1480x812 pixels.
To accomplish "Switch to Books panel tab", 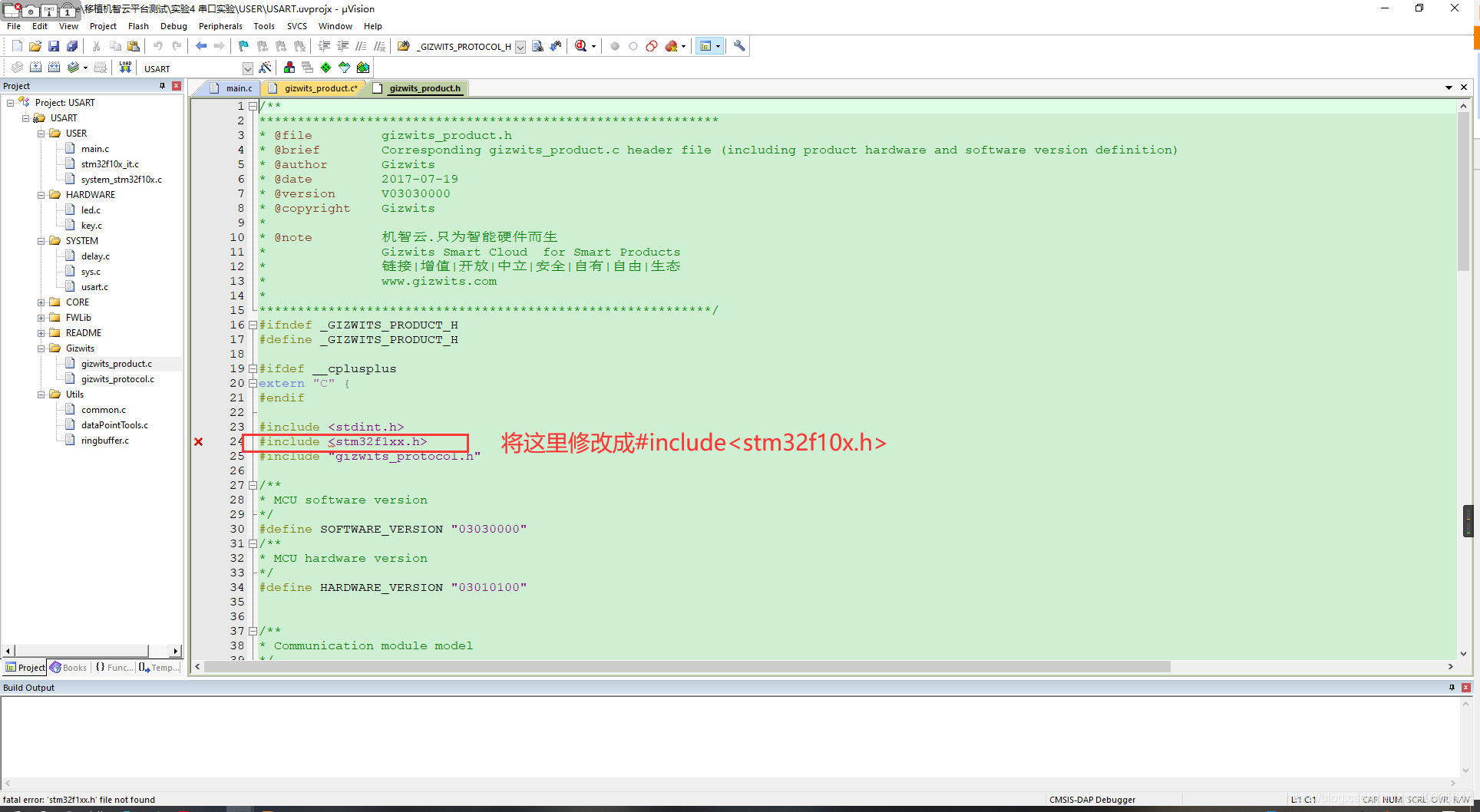I will point(69,668).
